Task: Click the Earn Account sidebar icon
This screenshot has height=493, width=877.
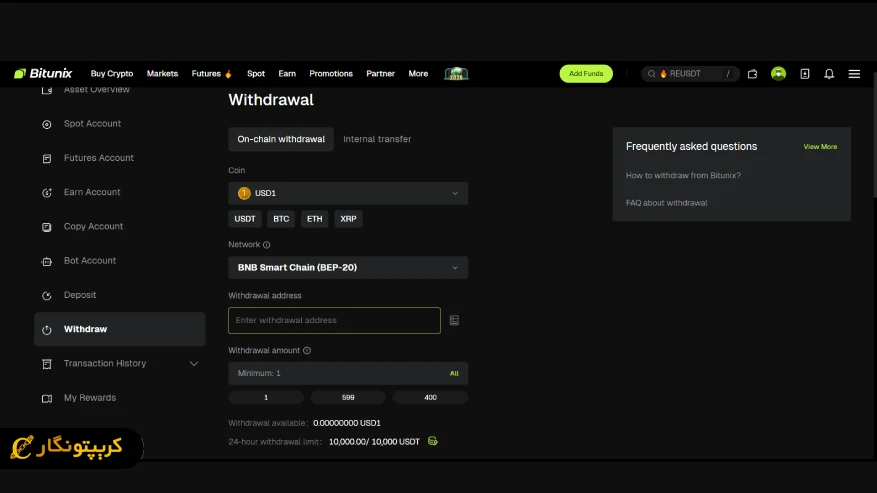Action: [x=47, y=192]
